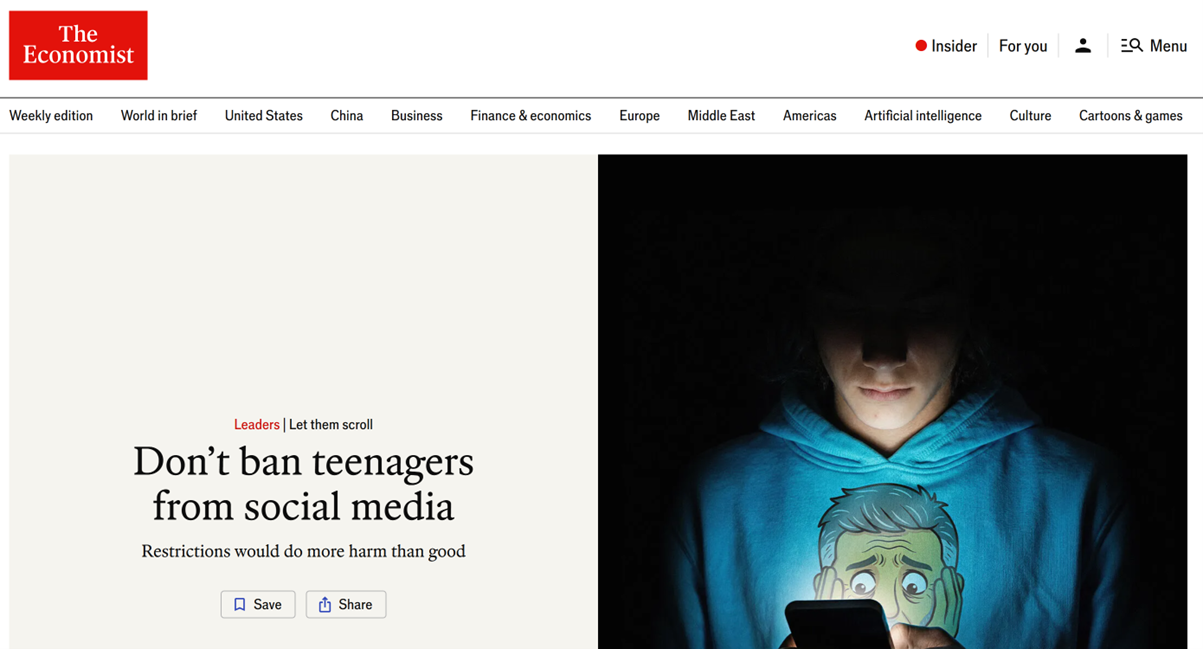Click the hooded teenager article image

coord(893,402)
